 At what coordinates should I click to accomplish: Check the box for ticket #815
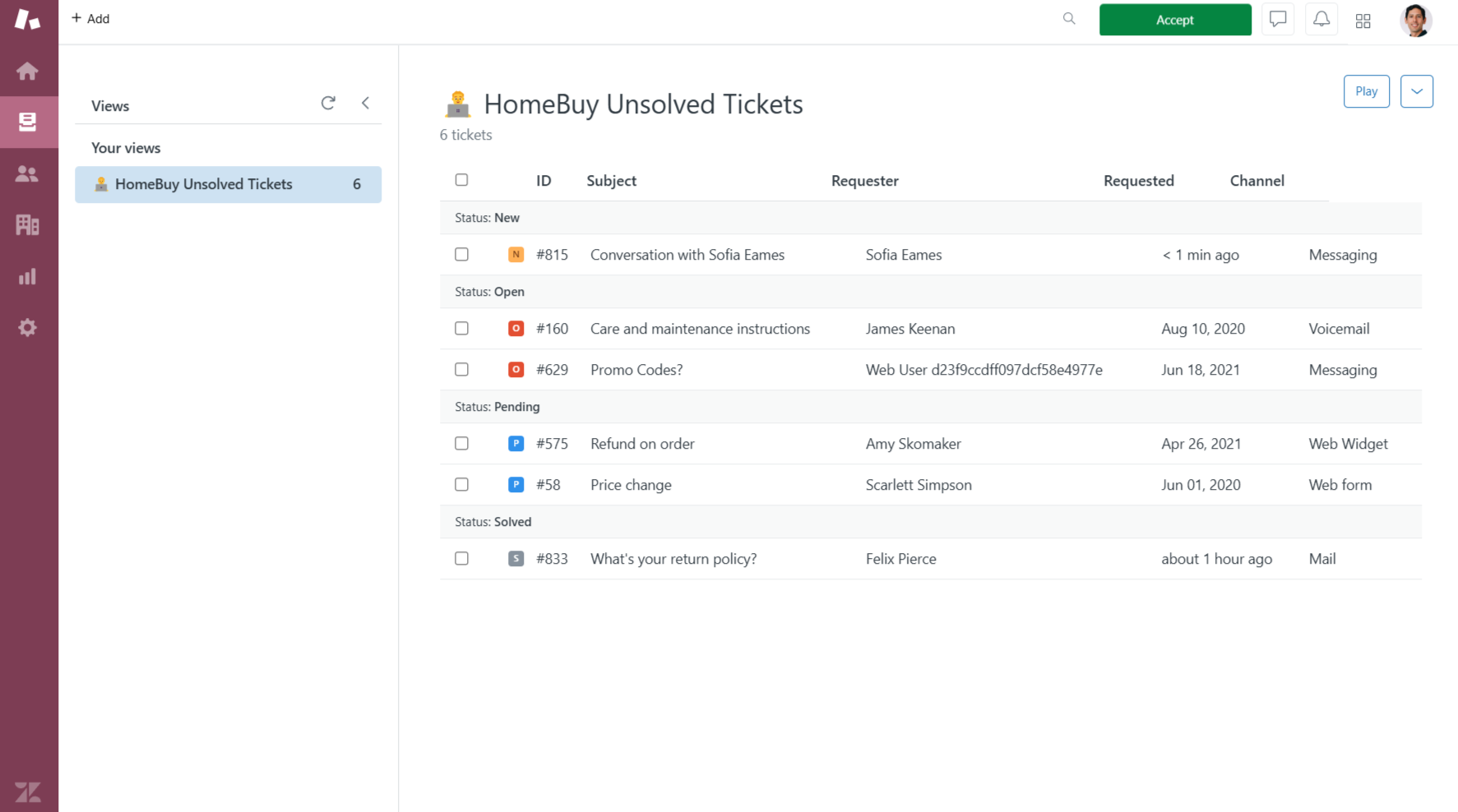pos(461,255)
